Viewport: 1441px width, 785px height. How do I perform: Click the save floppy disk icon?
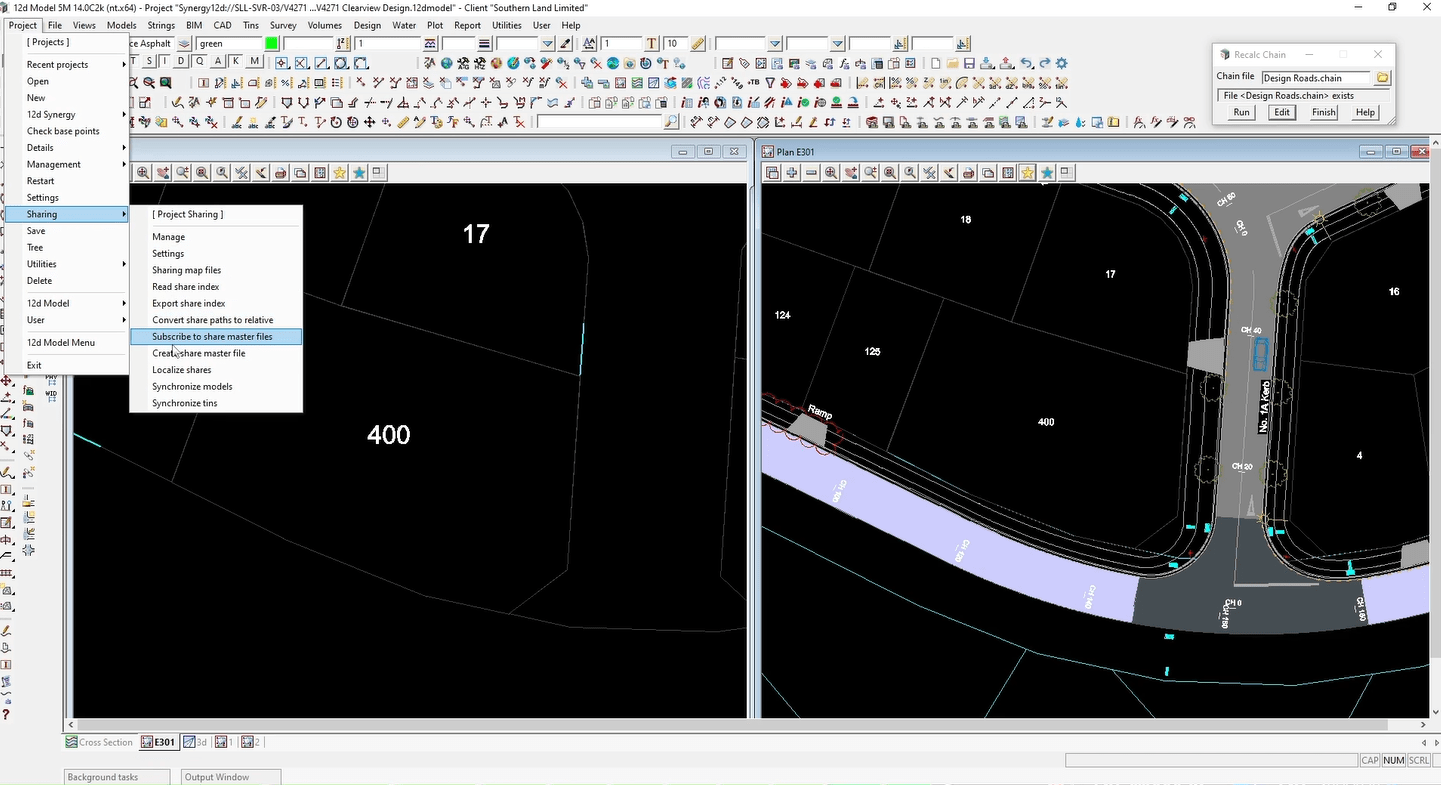(x=969, y=63)
